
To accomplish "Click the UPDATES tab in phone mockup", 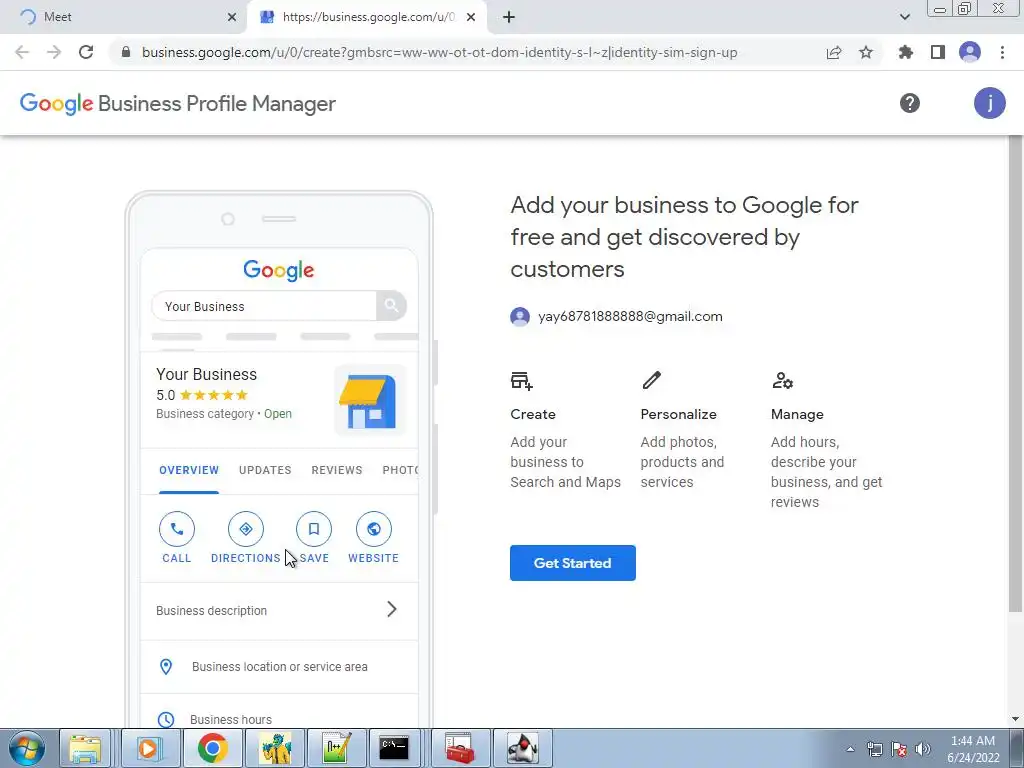I will (x=265, y=470).
